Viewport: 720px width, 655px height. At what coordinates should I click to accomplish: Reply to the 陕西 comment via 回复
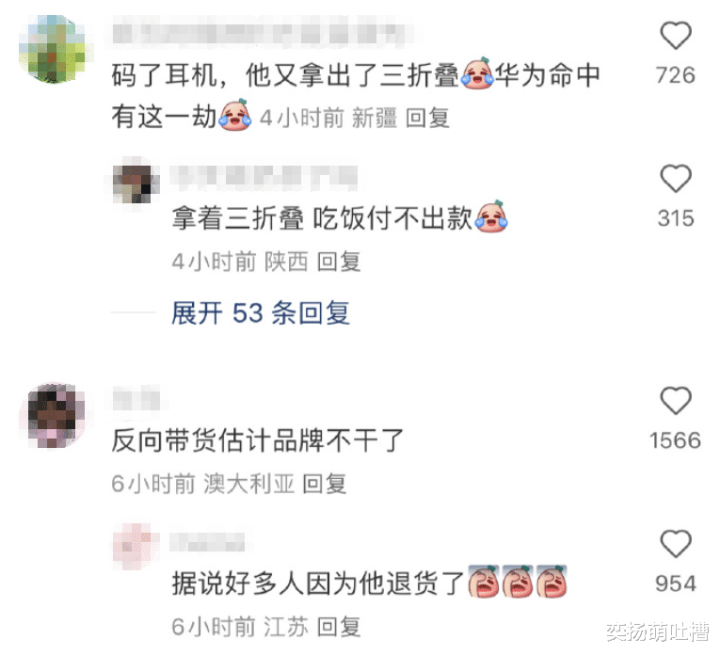coord(338,262)
